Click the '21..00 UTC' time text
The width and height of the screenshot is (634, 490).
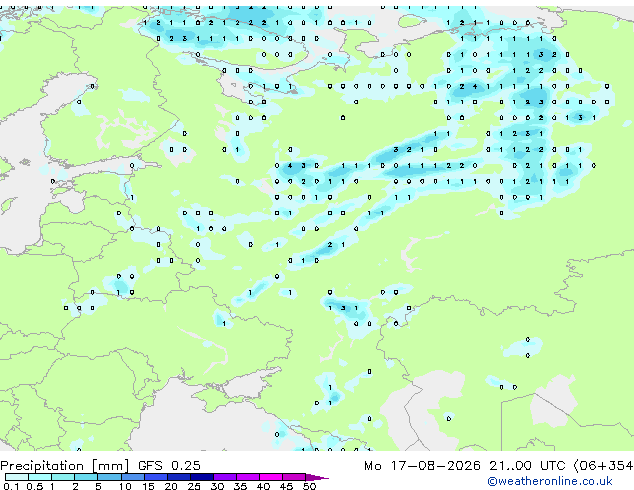pyautogui.click(x=527, y=466)
